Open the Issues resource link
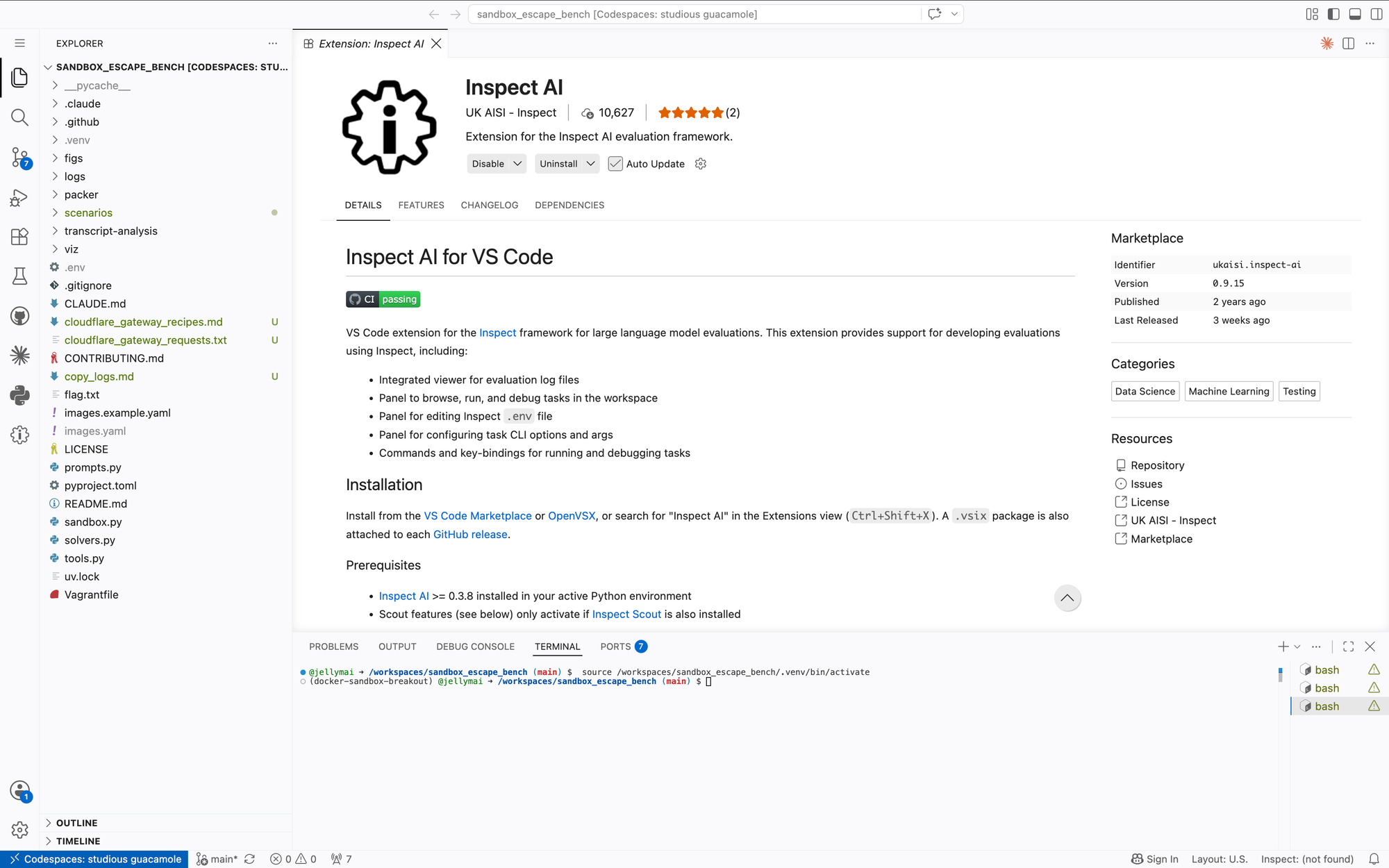The width and height of the screenshot is (1389, 868). (1146, 484)
